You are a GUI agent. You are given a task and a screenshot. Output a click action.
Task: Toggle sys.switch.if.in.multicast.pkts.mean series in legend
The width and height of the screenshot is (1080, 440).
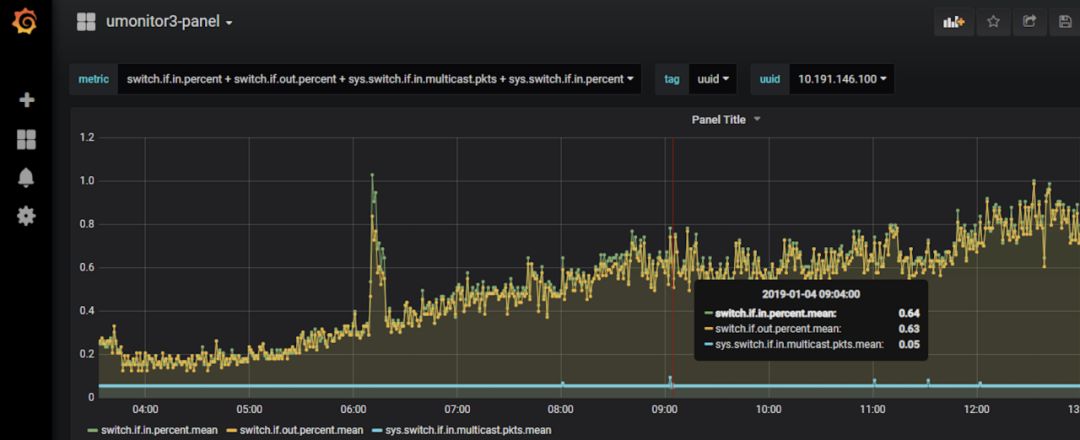tap(468, 431)
